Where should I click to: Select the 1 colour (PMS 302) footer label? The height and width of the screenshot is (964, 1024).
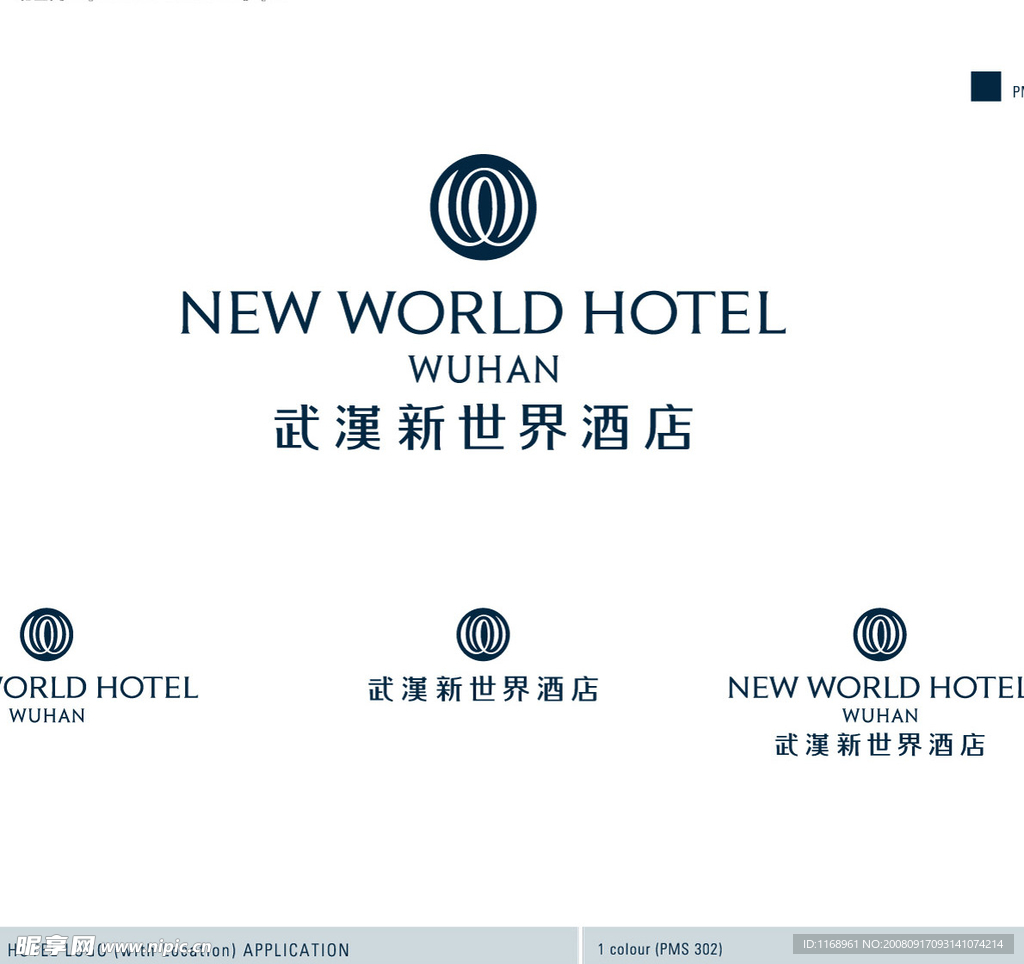(x=660, y=949)
